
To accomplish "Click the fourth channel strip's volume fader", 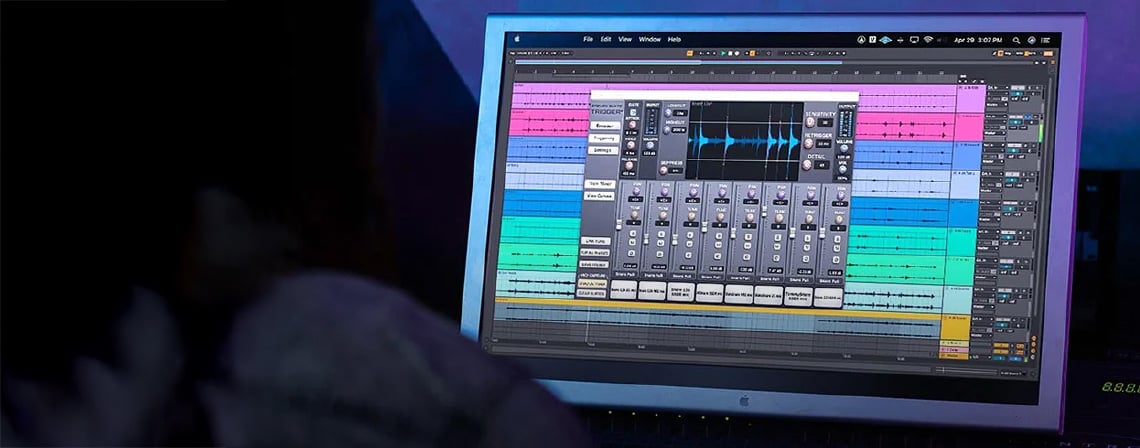I will (x=704, y=226).
